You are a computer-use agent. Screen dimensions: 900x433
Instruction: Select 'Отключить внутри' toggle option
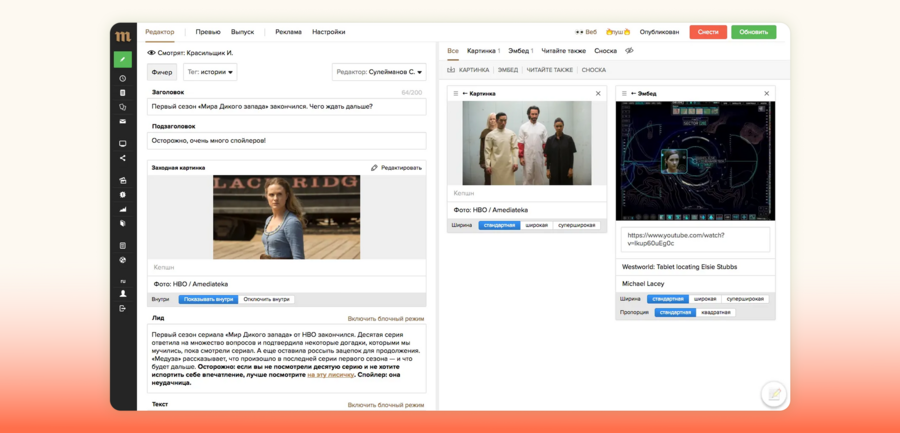tap(267, 299)
